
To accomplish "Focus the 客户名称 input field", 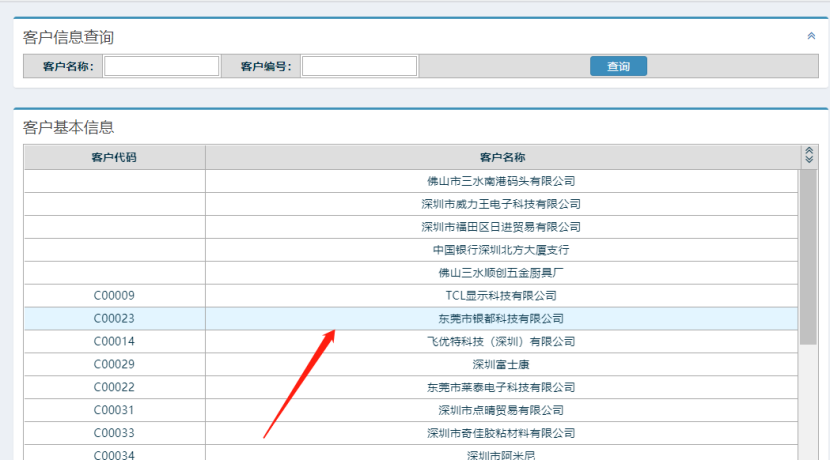I will pos(161,66).
